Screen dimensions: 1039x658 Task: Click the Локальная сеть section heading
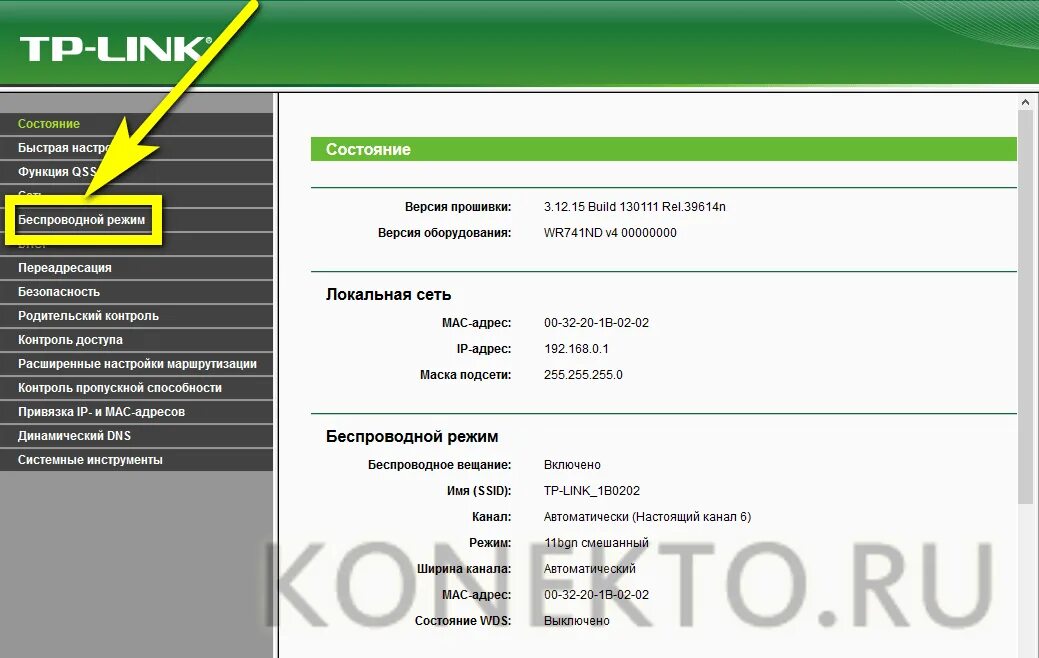(388, 294)
